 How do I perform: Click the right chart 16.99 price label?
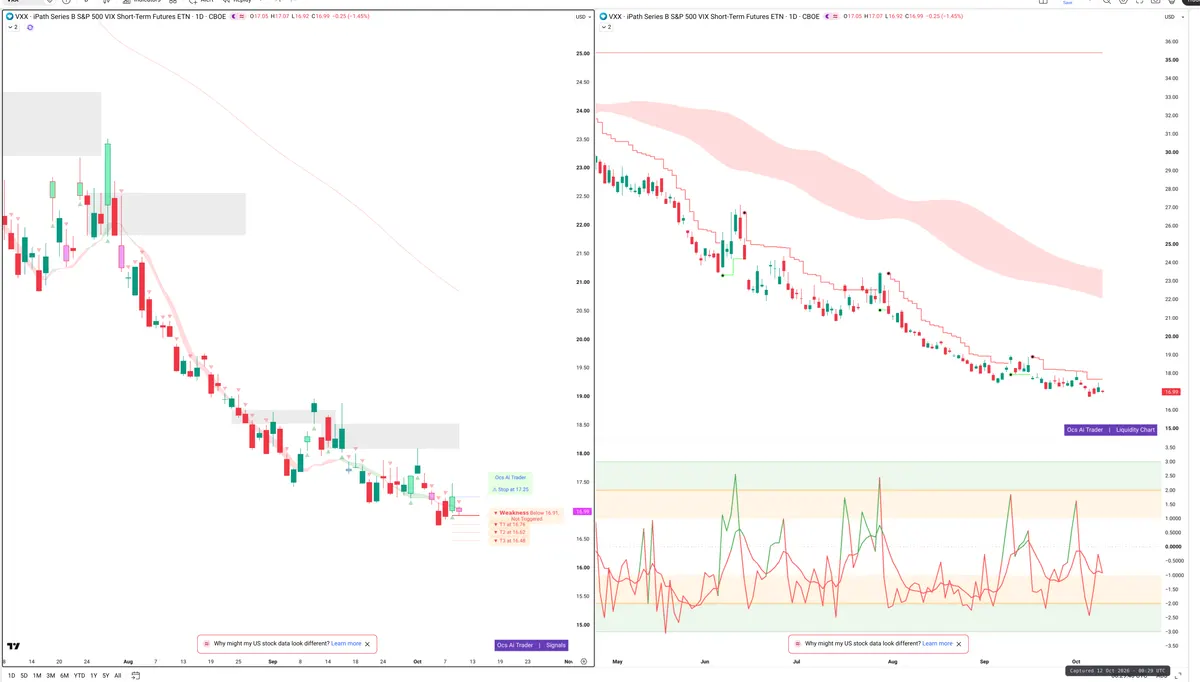click(1171, 392)
